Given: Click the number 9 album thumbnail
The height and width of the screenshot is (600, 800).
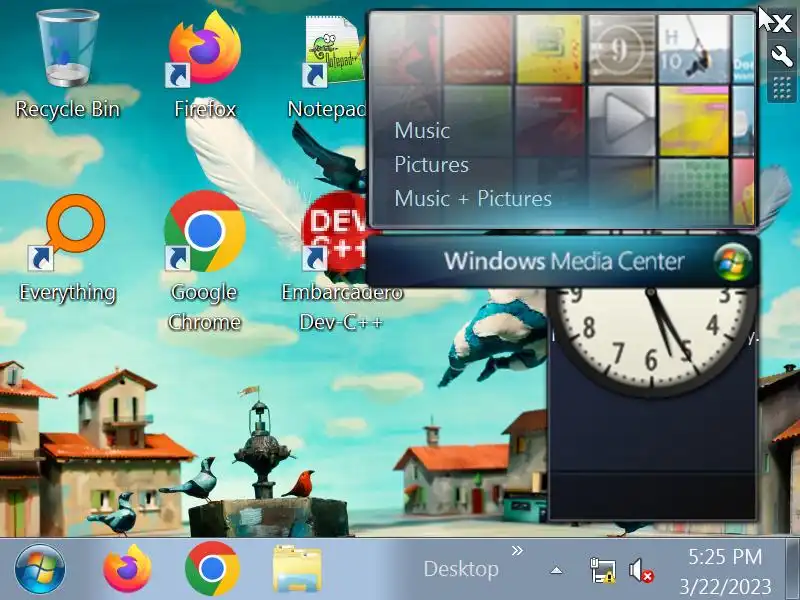Looking at the screenshot, I should pos(621,49).
